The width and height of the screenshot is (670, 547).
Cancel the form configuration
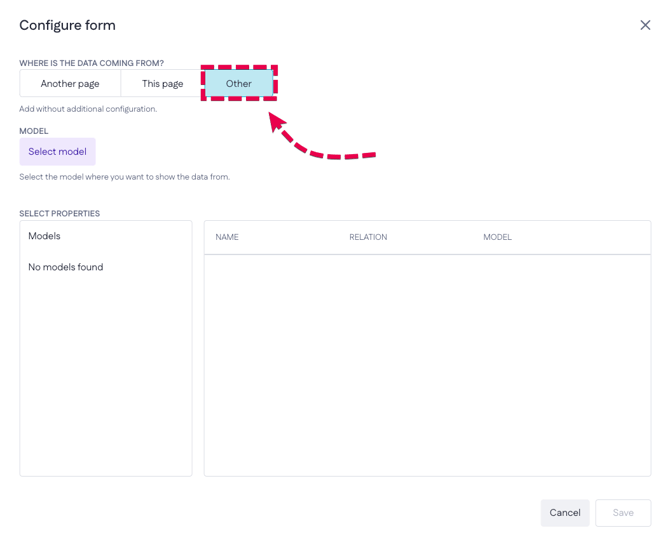[565, 513]
